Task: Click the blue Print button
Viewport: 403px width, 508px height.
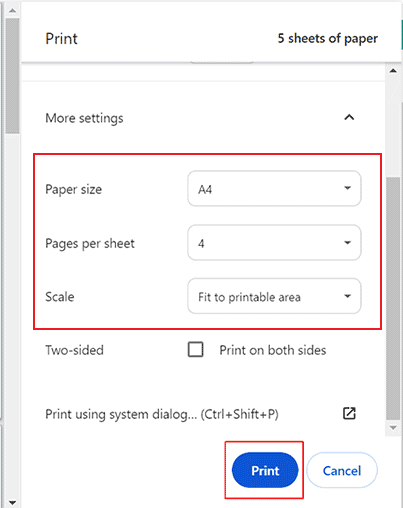Action: pyautogui.click(x=265, y=470)
